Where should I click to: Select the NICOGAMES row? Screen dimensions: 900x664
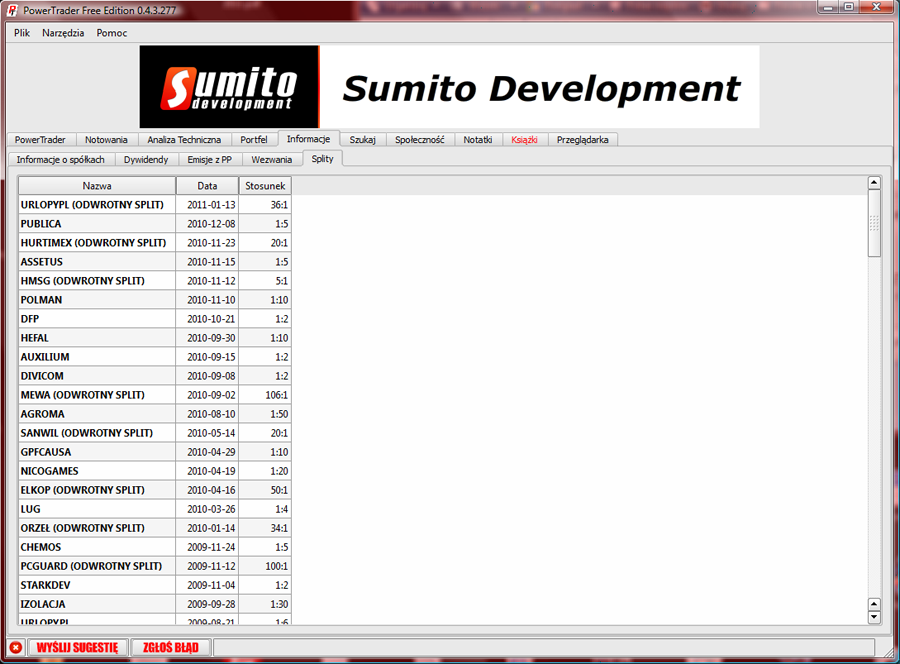[x=155, y=471]
